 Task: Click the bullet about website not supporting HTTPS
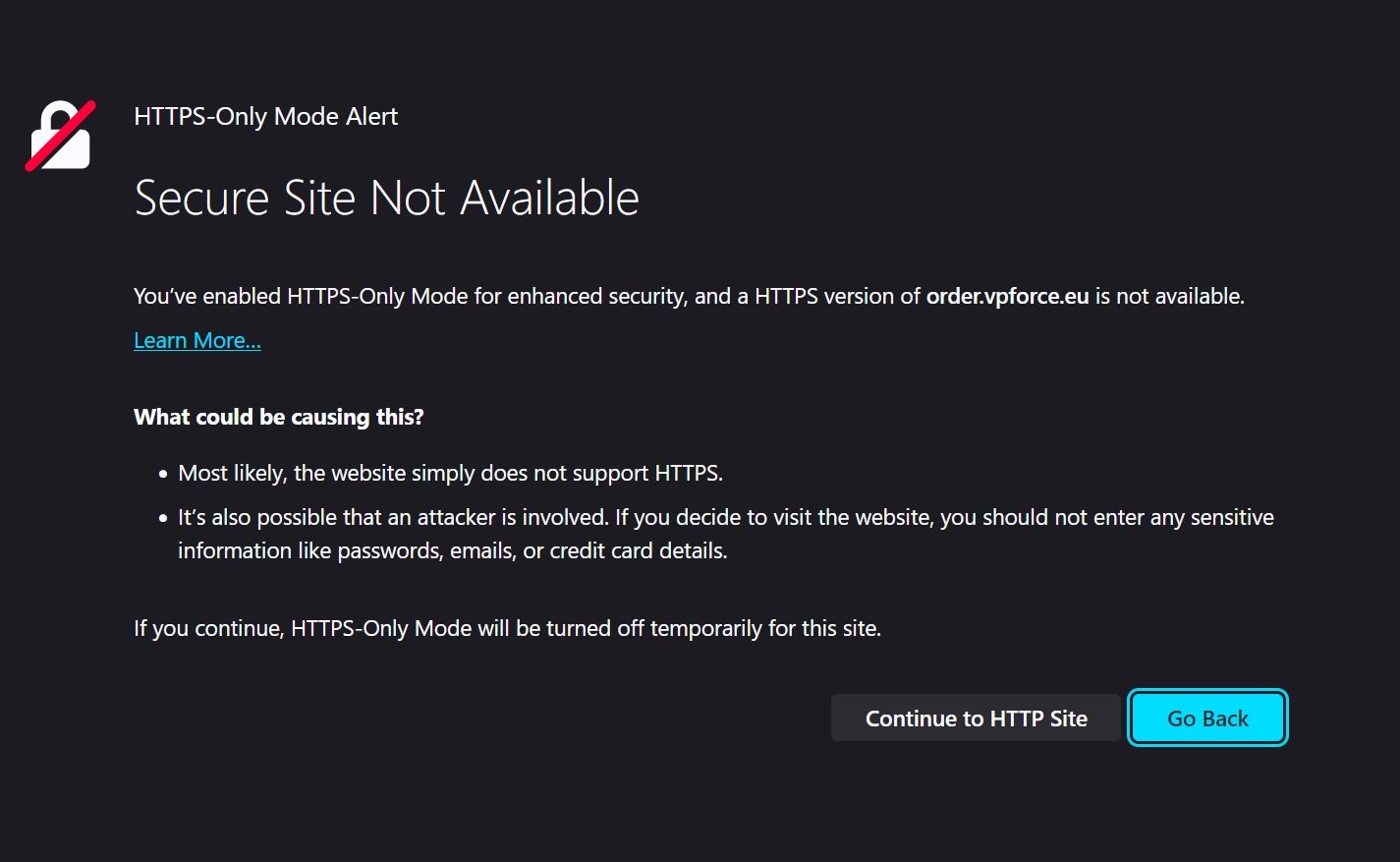point(450,473)
